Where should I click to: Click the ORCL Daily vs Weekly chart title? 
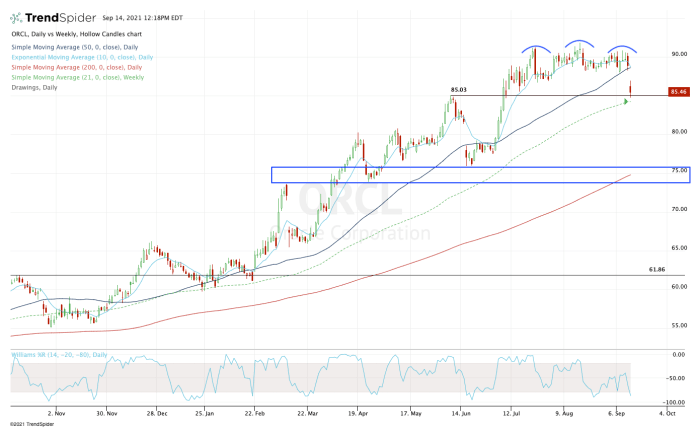[76, 34]
